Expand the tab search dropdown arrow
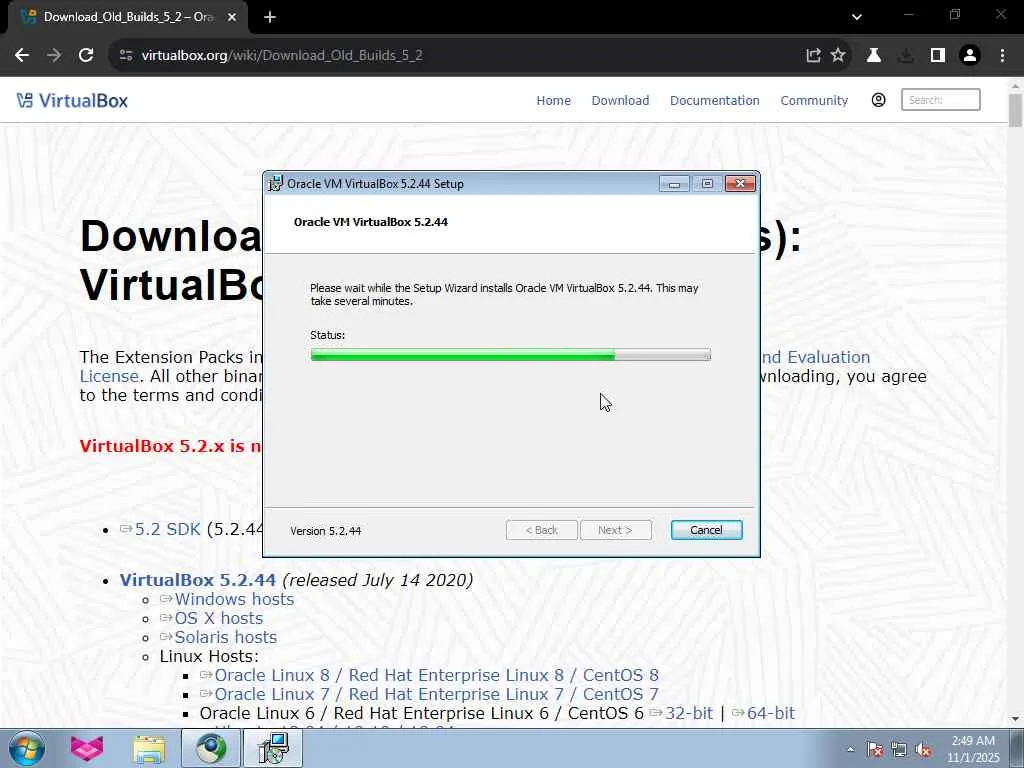Screen dimensions: 1024x768 click(857, 18)
